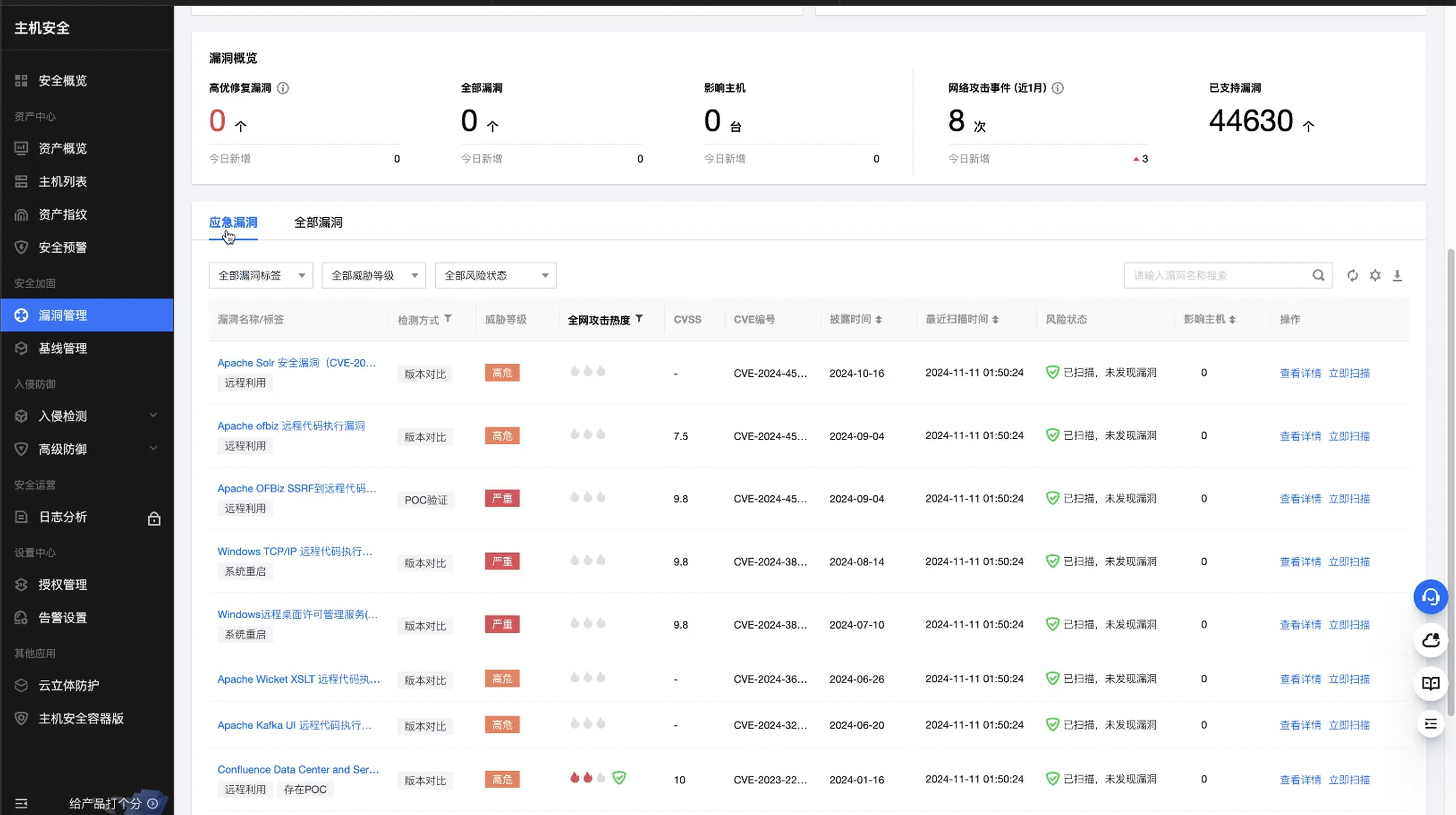Open Confluence Data Center vulnerability link
The height and width of the screenshot is (815, 1456).
[x=298, y=769]
